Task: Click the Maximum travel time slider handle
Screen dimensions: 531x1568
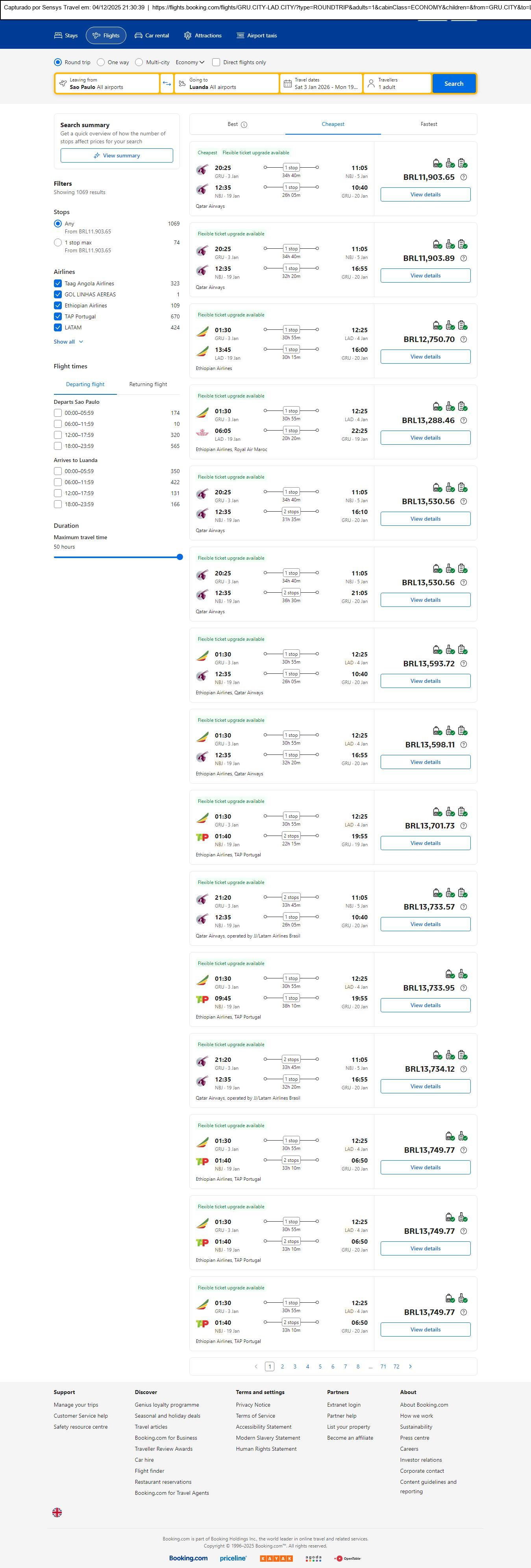Action: 179,557
